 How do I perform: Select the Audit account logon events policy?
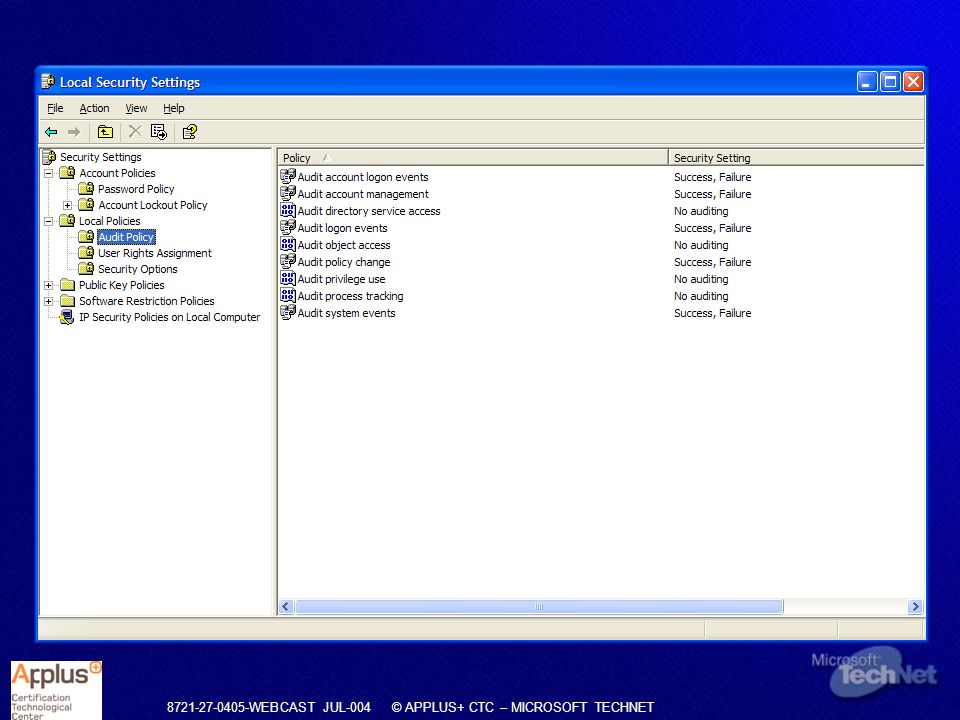pyautogui.click(x=363, y=177)
